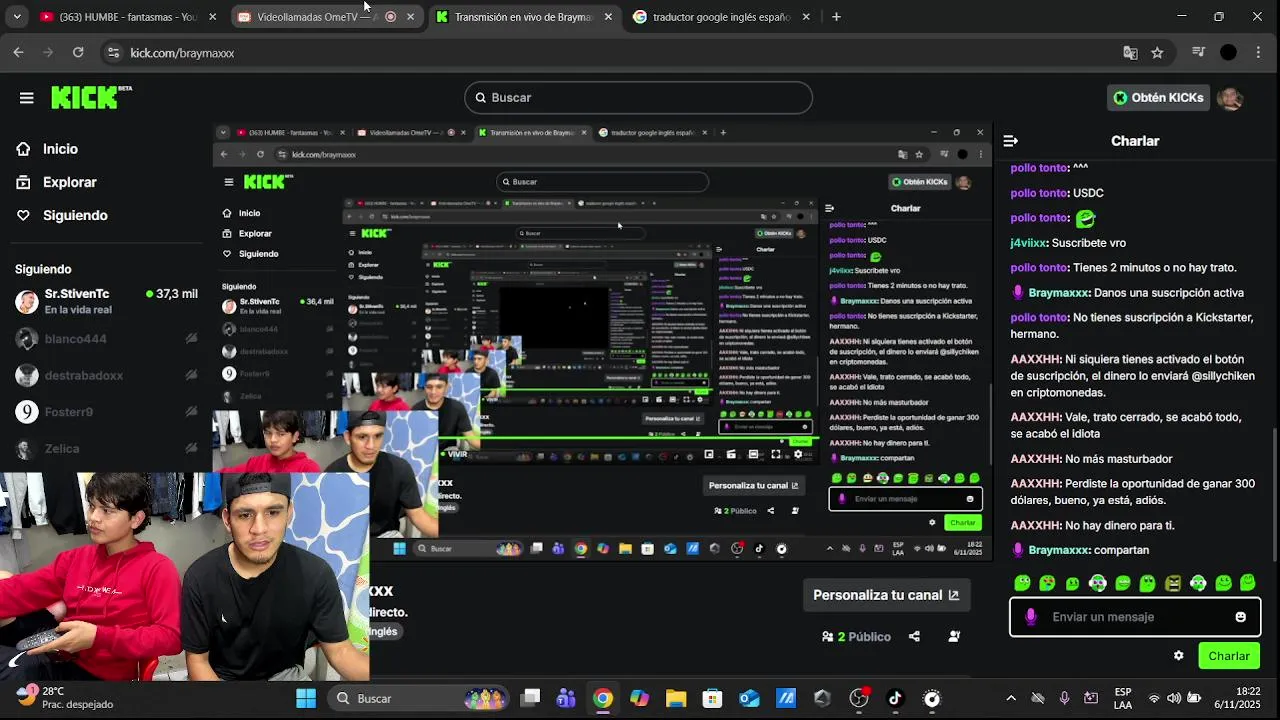
Task: Open Sr.StivenTc live channel
Action: (x=106, y=301)
